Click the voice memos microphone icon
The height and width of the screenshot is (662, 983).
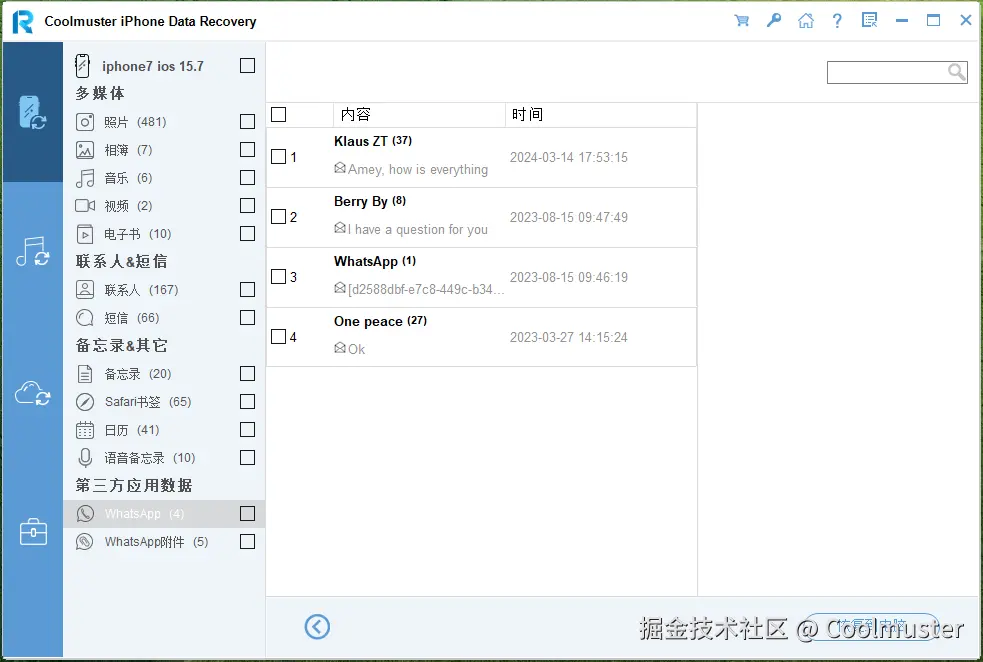pos(85,458)
